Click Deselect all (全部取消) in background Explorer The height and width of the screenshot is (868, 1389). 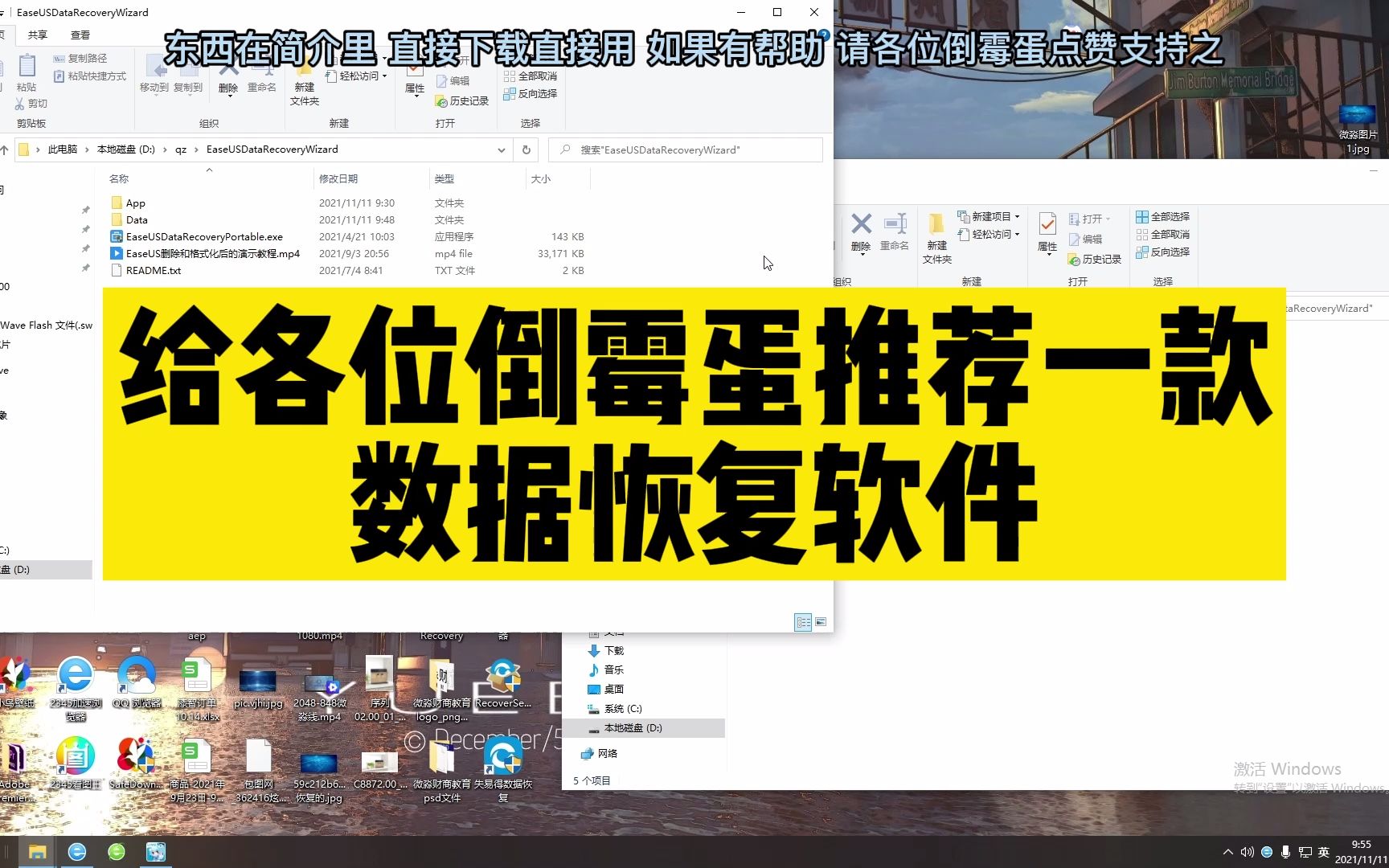pos(1163,235)
